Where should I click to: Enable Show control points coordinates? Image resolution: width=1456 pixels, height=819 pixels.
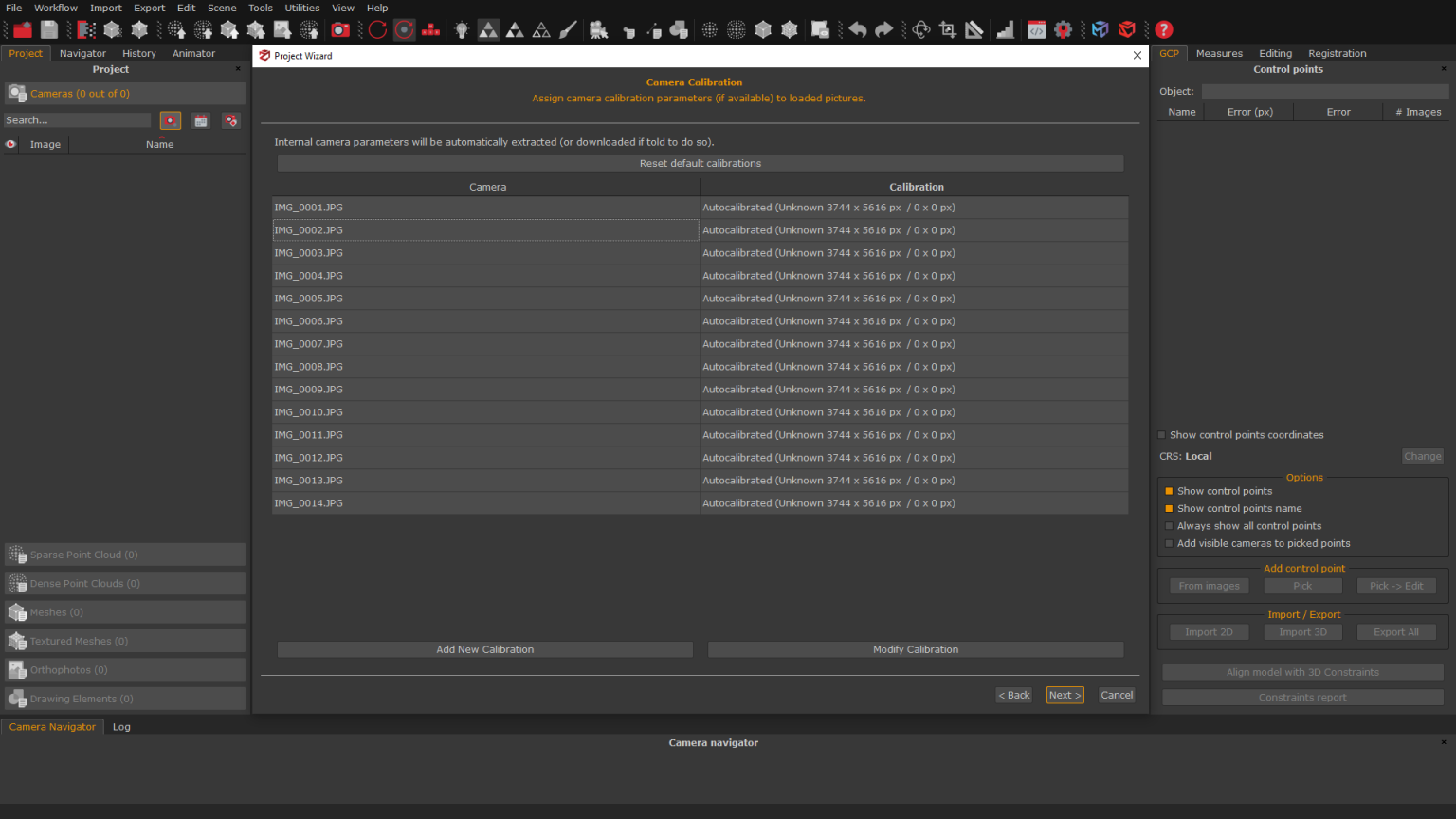point(1161,434)
